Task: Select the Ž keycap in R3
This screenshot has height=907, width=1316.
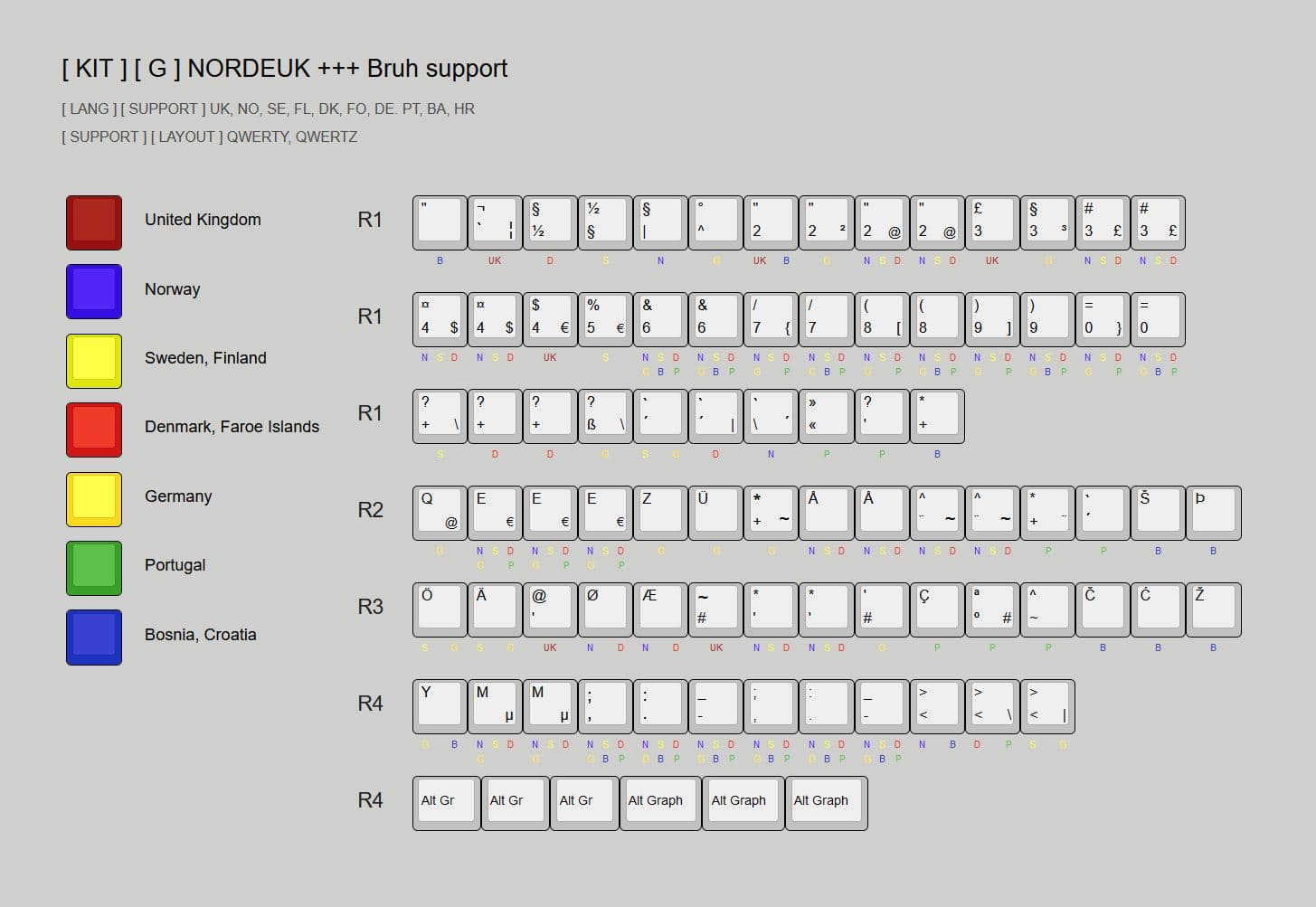Action: (x=1213, y=608)
